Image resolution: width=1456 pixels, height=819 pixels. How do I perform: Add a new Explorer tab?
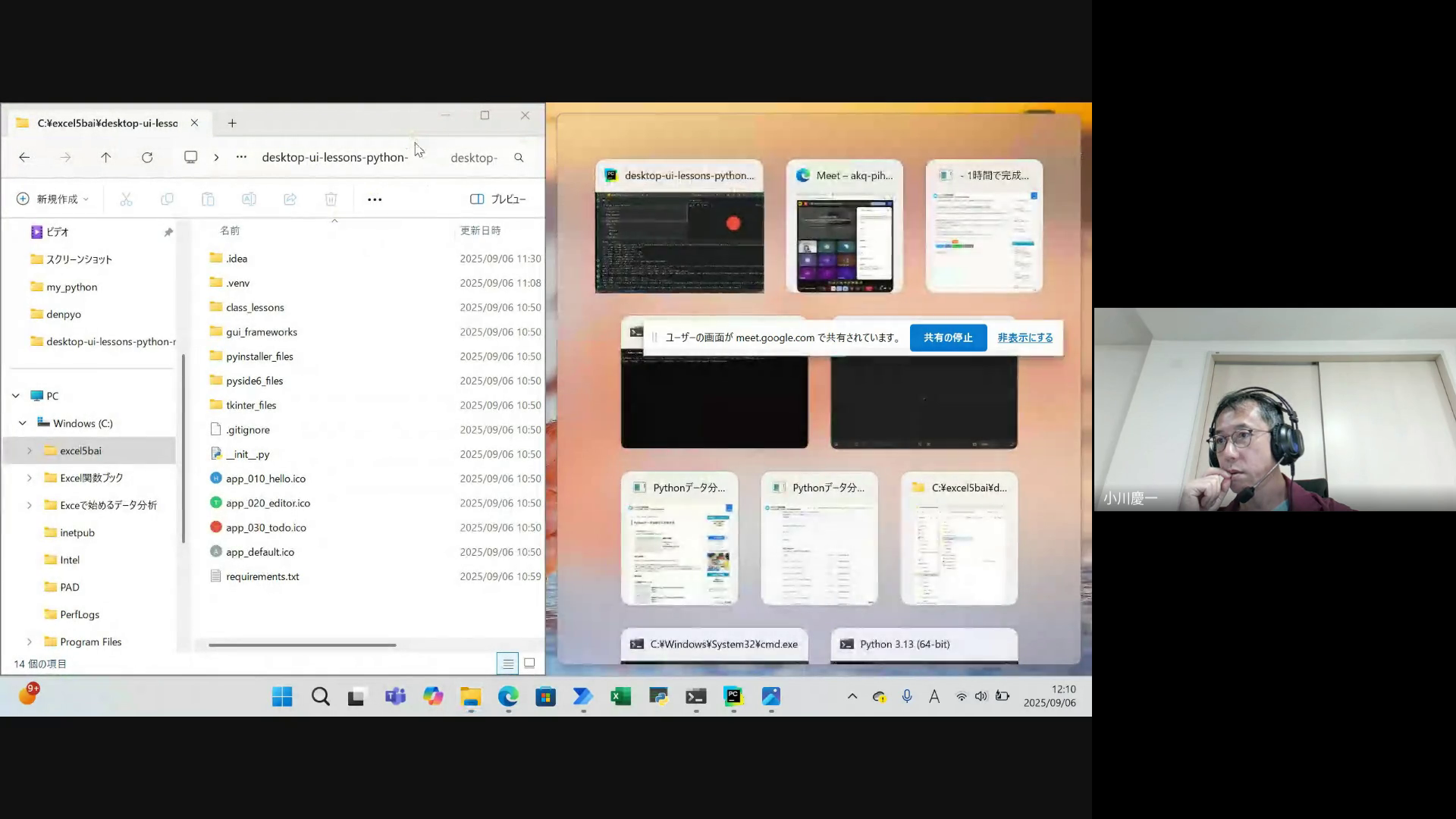click(x=232, y=123)
